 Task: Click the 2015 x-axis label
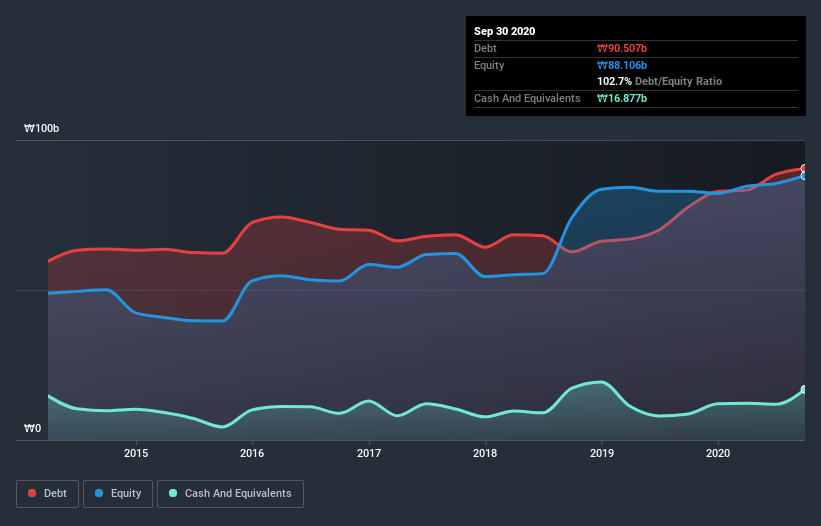pos(136,453)
